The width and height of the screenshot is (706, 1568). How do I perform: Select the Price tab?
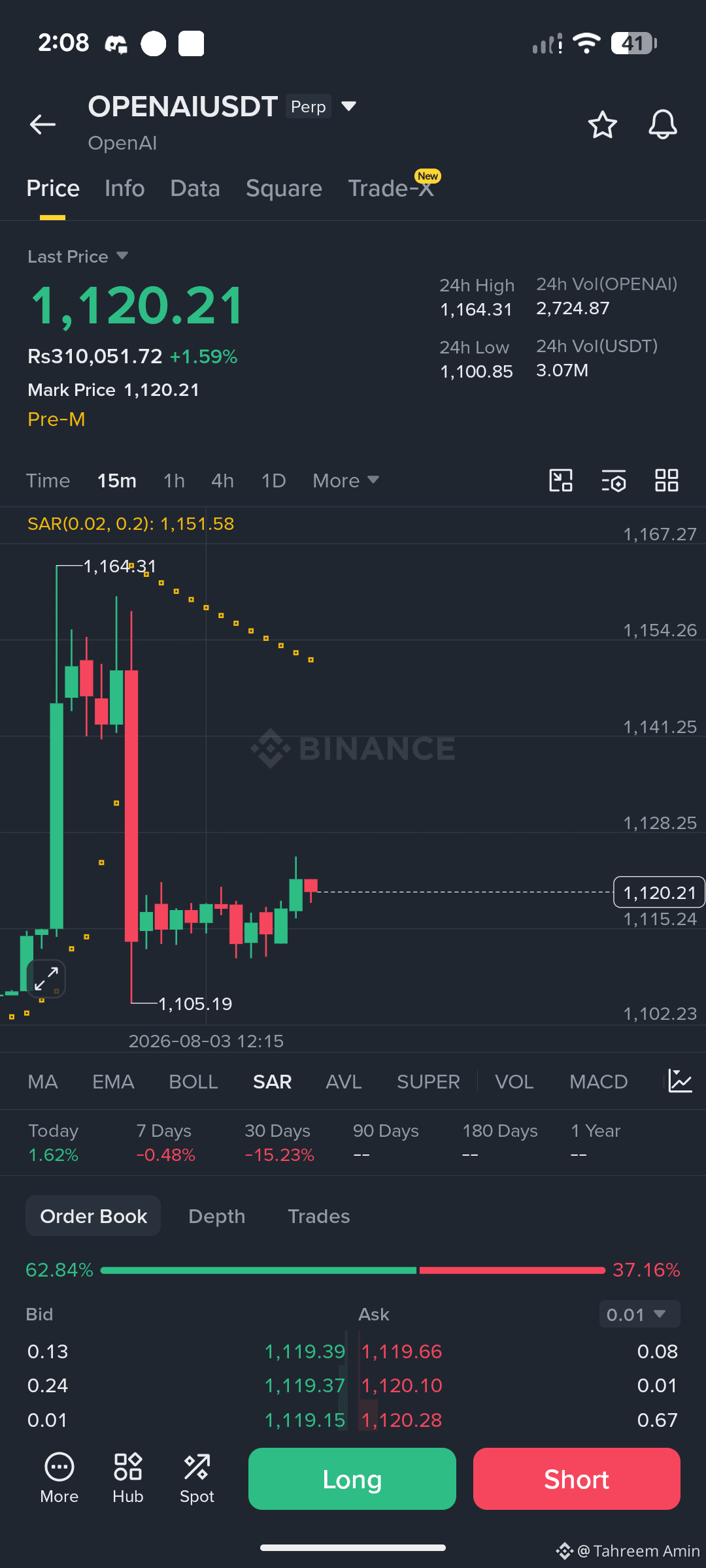pyautogui.click(x=53, y=189)
